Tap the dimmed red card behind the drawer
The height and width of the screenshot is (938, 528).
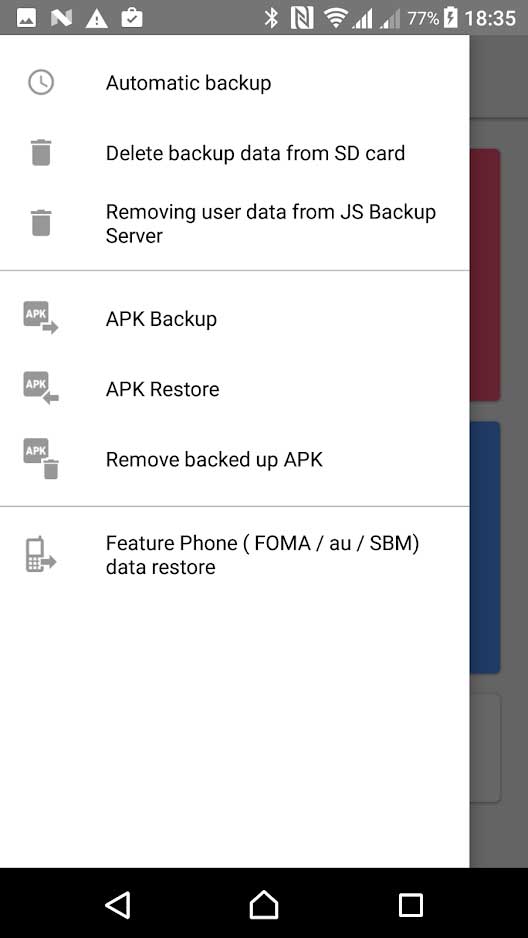pyautogui.click(x=485, y=275)
